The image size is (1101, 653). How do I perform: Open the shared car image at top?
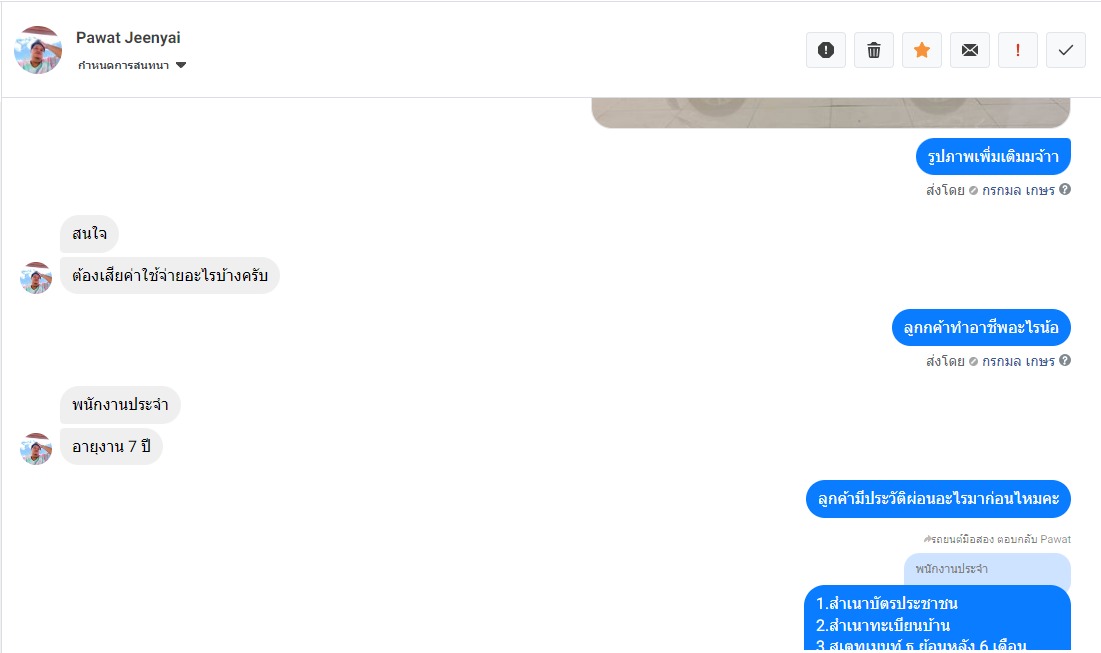(x=831, y=113)
